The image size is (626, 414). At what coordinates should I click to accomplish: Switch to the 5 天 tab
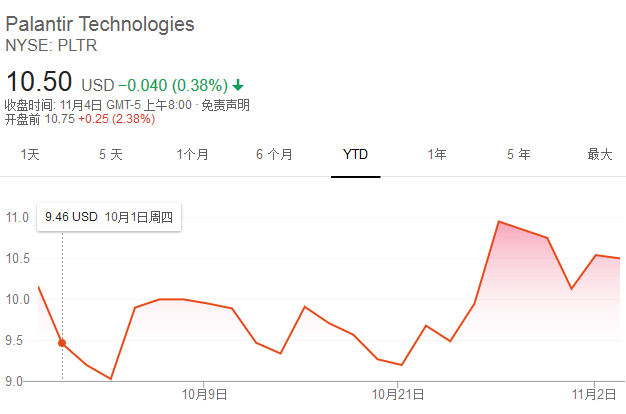pos(110,154)
